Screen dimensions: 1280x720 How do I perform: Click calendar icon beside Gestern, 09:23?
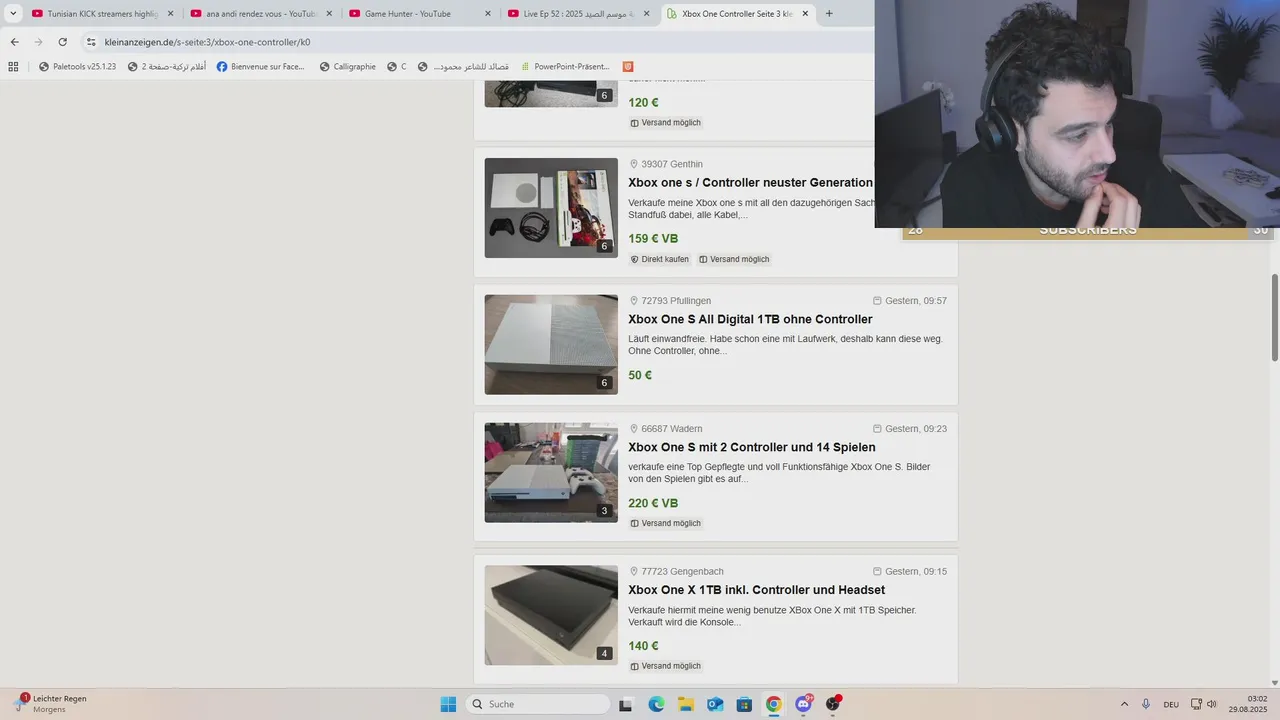click(877, 429)
